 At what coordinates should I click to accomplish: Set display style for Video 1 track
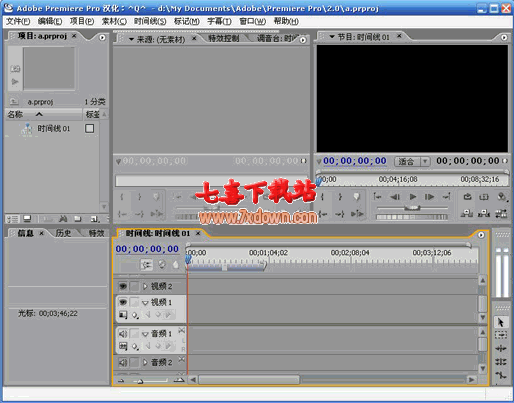[x=123, y=315]
